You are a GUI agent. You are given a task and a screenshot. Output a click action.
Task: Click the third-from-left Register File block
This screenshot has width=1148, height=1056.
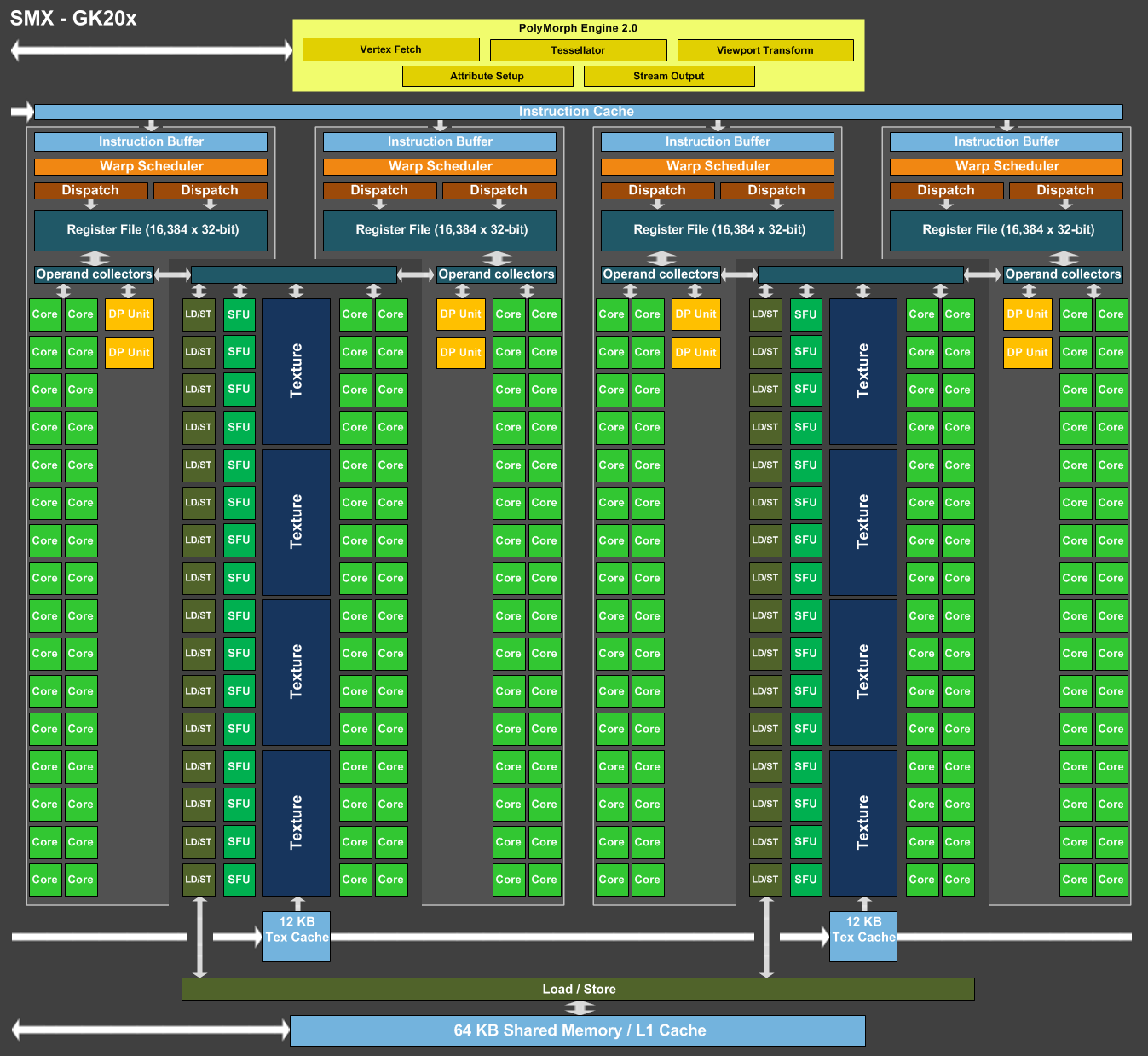(x=718, y=230)
